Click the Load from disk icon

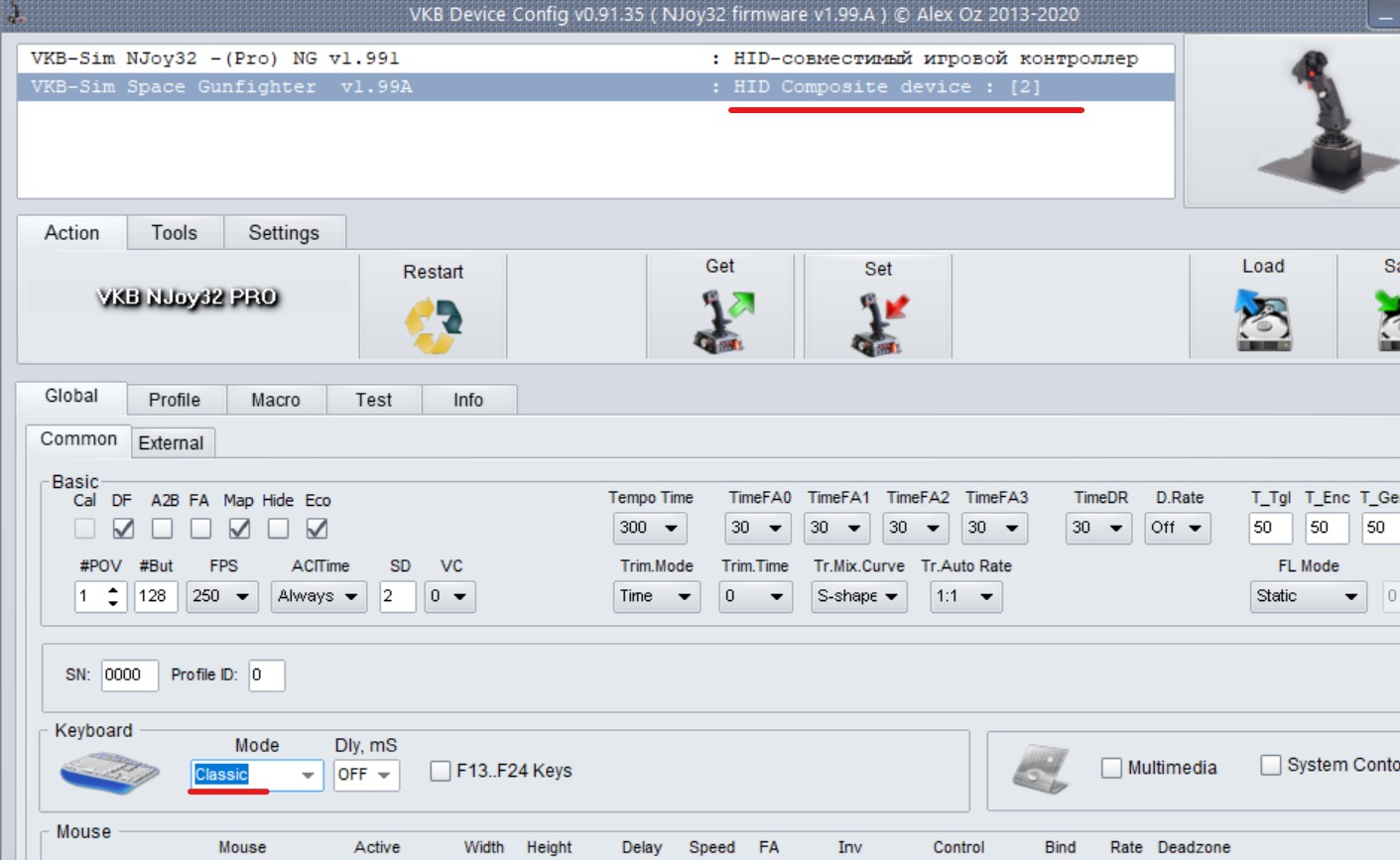pos(1263,319)
